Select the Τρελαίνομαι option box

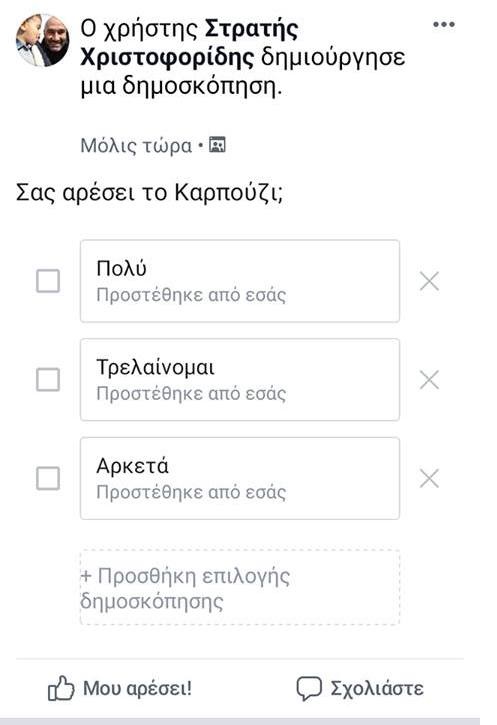(240, 380)
